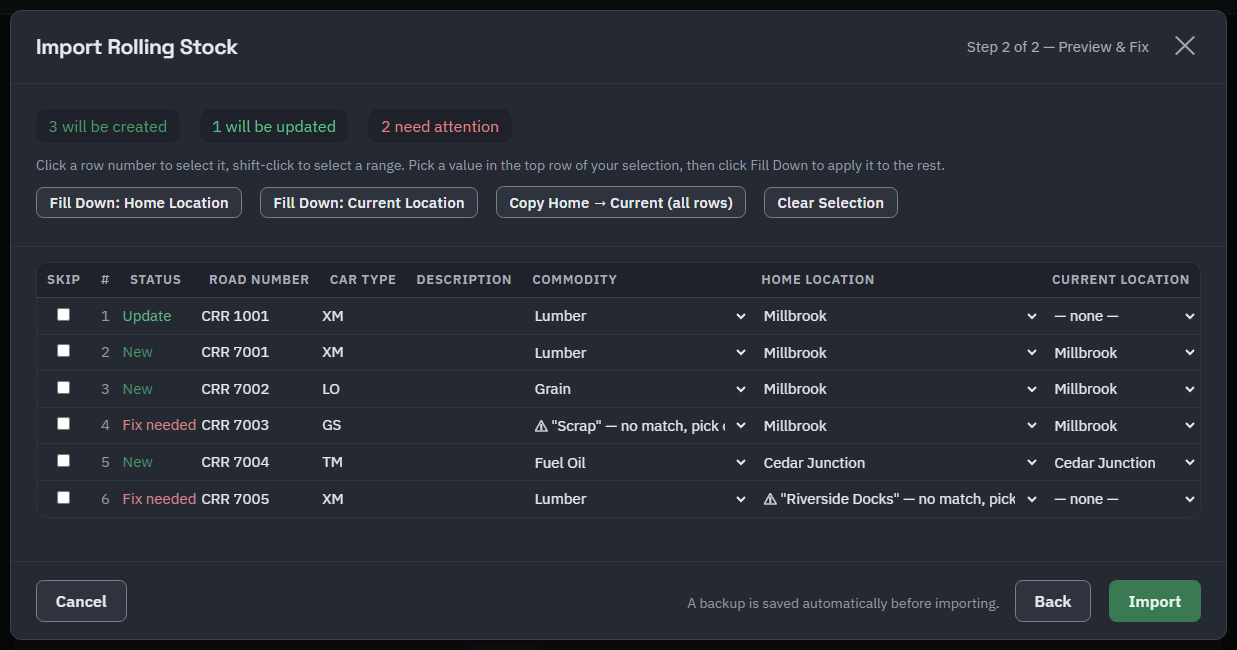Toggle skip checkbox for CRR 7001
Screen dimensions: 1237x650
tap(64, 351)
